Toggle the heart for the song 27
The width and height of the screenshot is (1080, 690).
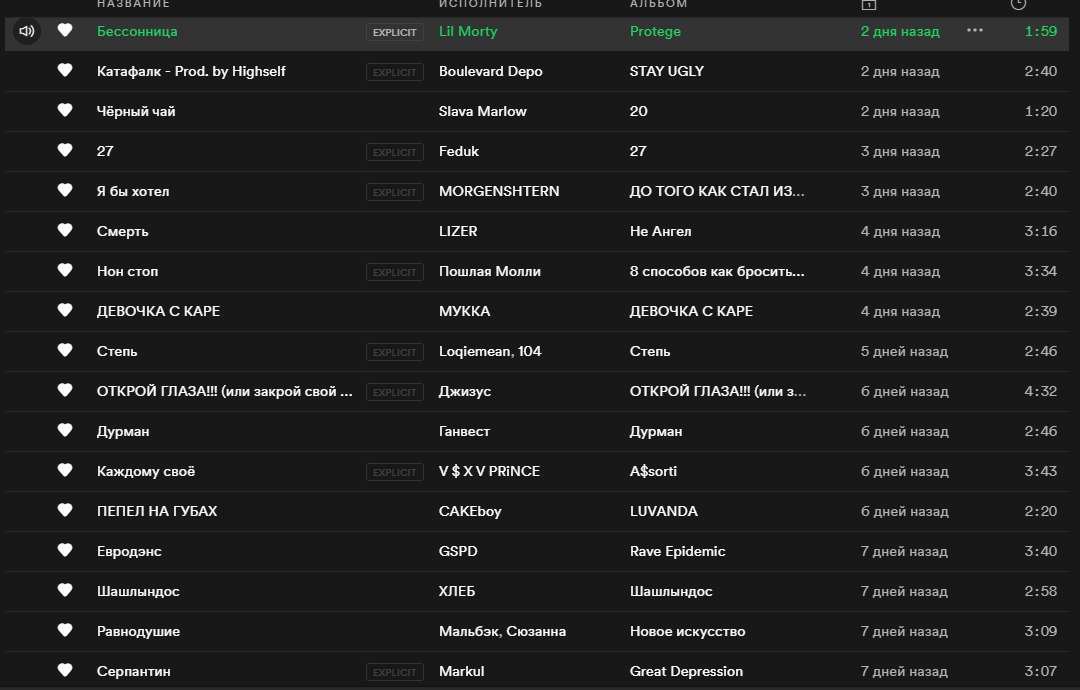(65, 150)
